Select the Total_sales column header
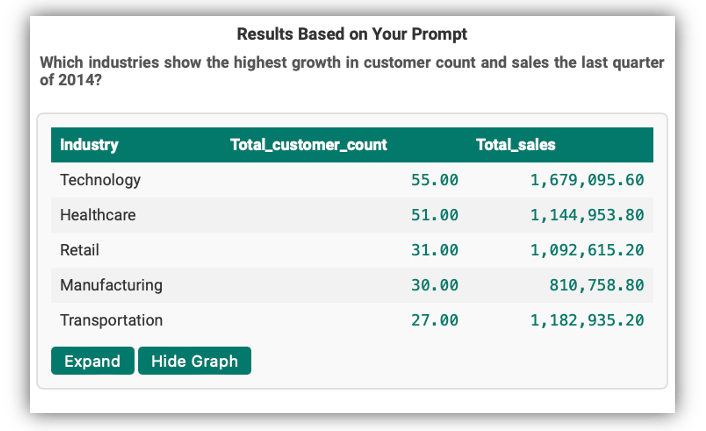706x431 pixels. 516,145
